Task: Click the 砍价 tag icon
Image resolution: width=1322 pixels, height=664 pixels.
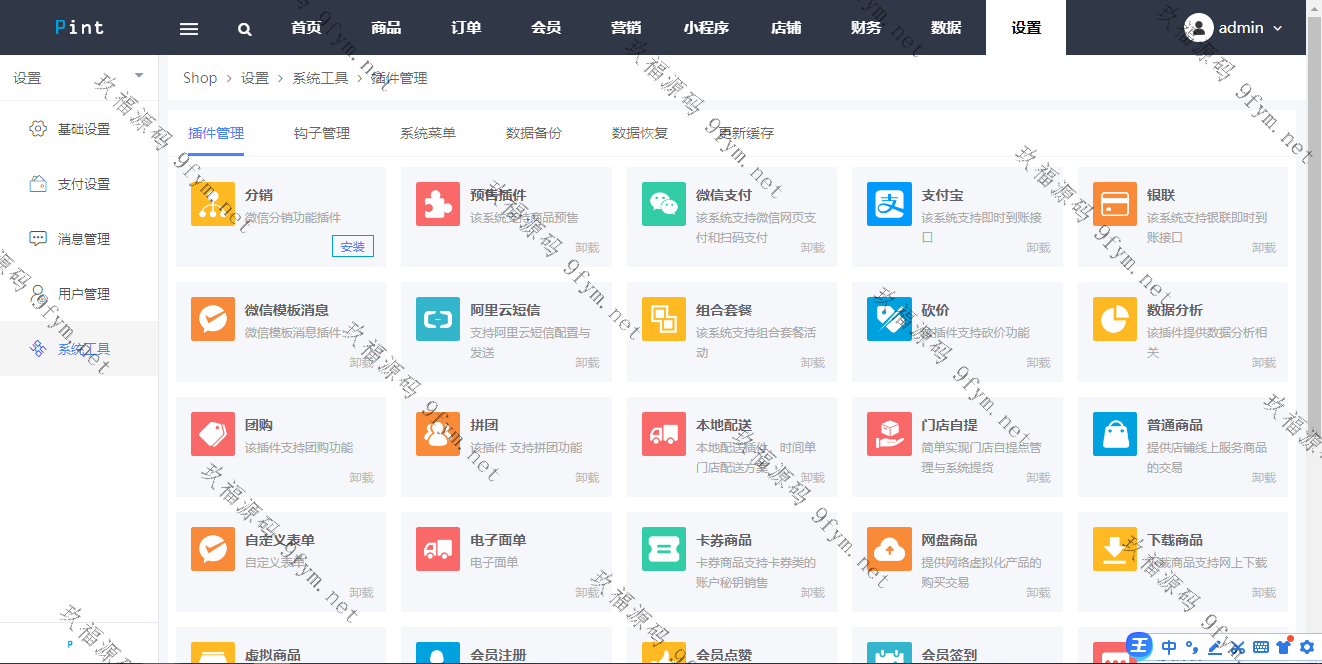Action: [x=889, y=319]
